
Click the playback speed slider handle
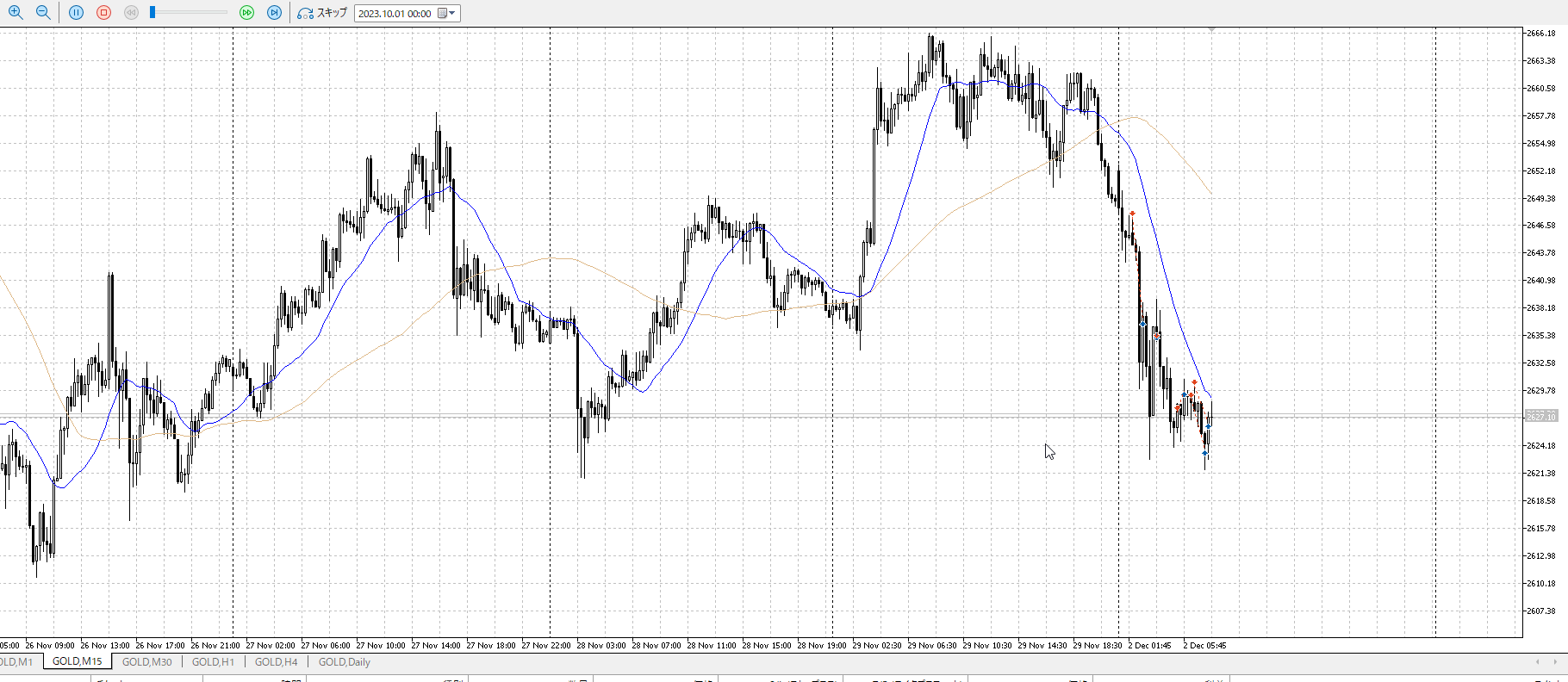click(152, 13)
